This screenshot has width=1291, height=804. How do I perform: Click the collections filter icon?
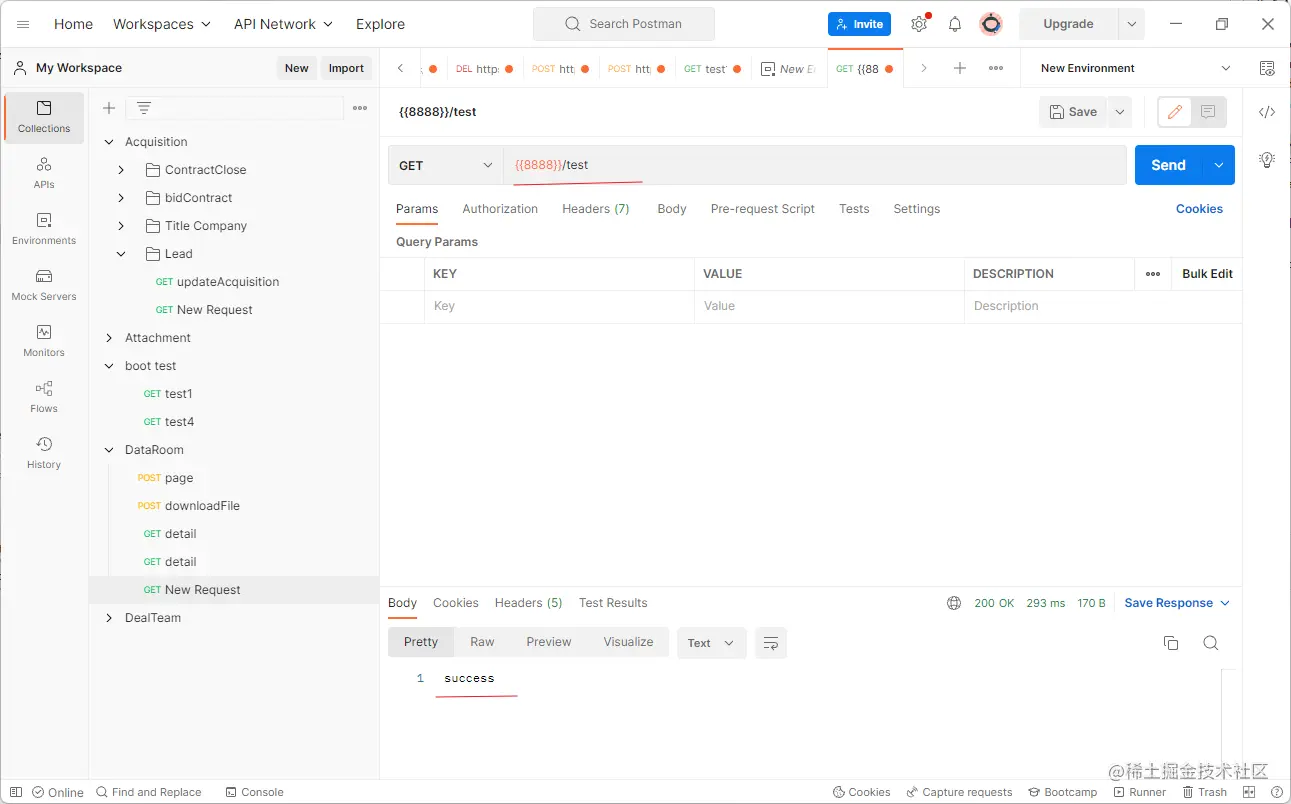[x=144, y=108]
